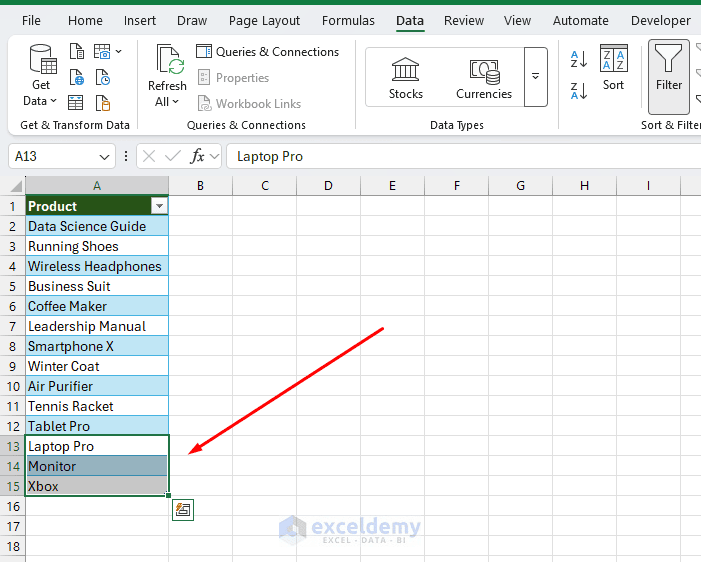This screenshot has width=701, height=562.
Task: Click the From Table/Range icon
Action: 76,103
